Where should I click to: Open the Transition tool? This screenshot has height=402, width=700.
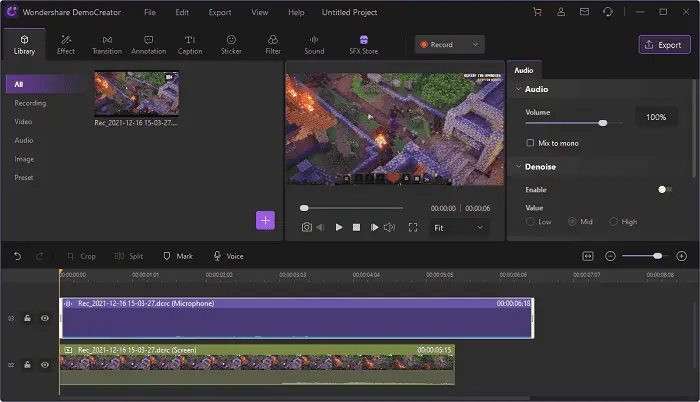pyautogui.click(x=107, y=45)
